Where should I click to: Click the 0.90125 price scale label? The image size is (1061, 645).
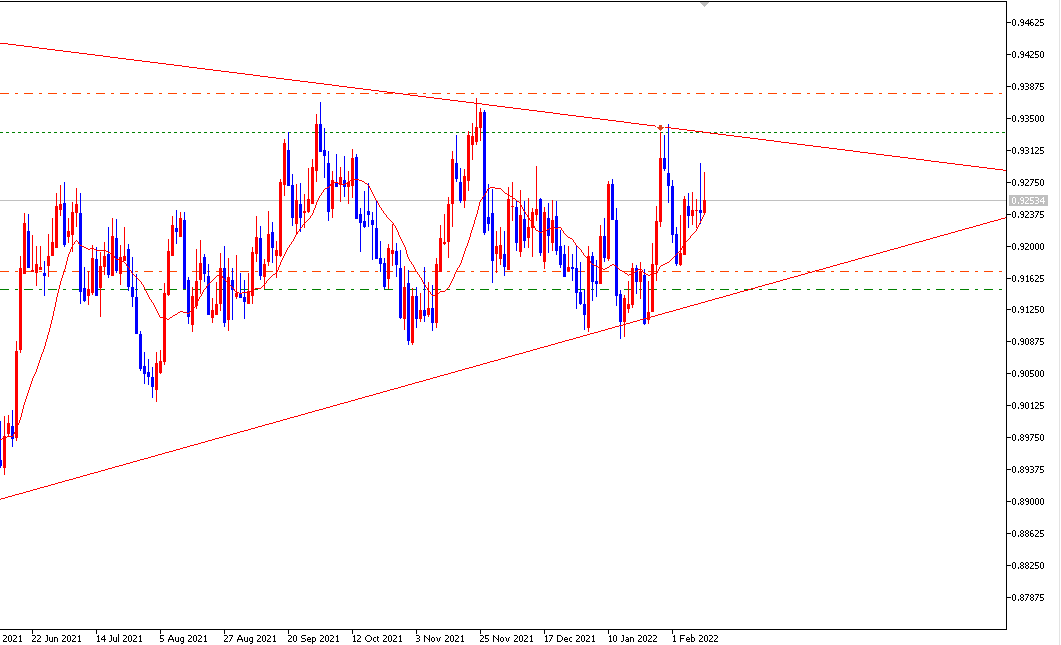(x=1028, y=405)
